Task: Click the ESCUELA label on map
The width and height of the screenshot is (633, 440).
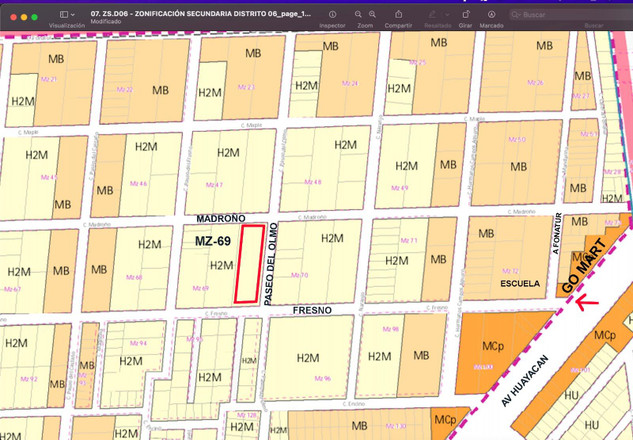Action: [x=520, y=283]
